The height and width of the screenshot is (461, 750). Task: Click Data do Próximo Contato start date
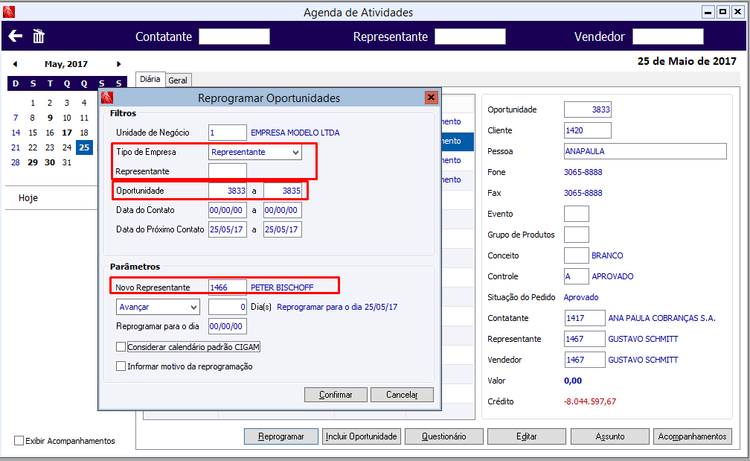[x=228, y=230]
